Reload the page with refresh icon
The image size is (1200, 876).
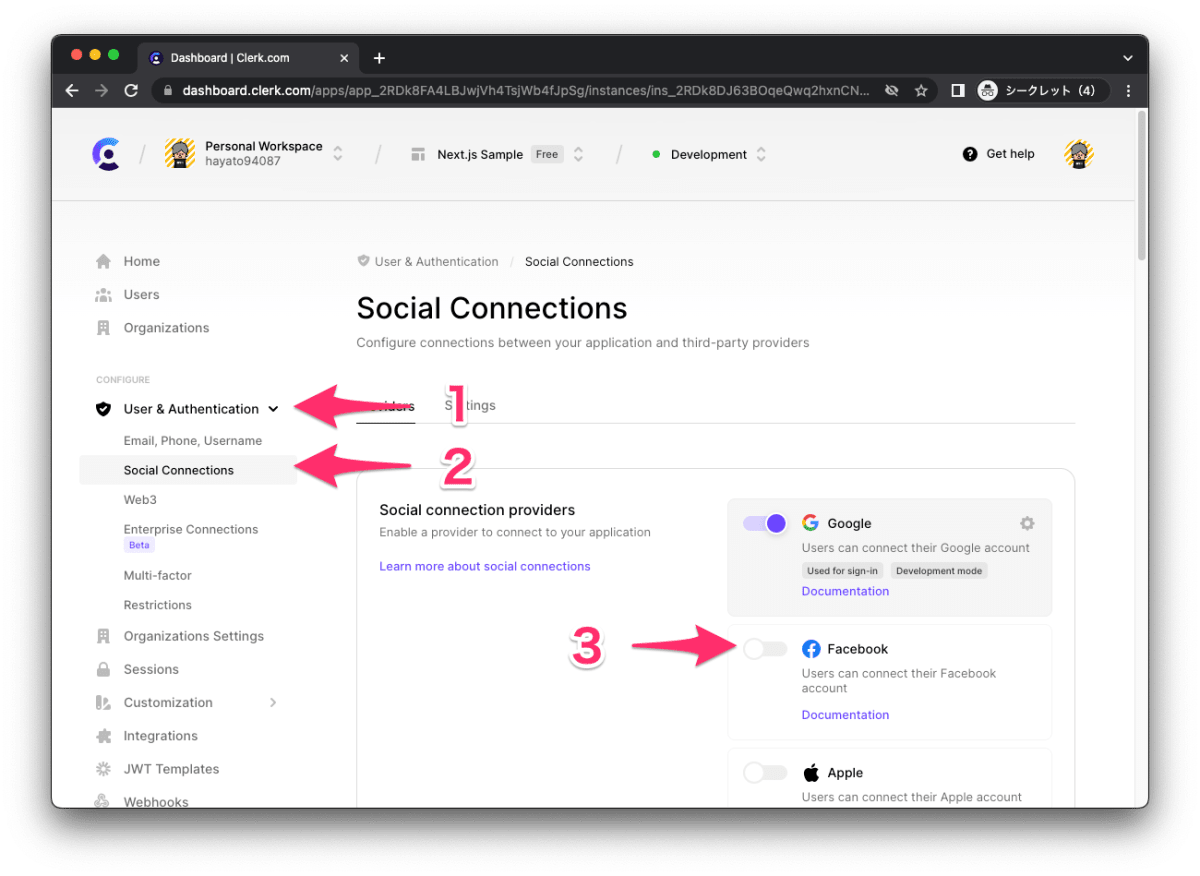click(131, 90)
